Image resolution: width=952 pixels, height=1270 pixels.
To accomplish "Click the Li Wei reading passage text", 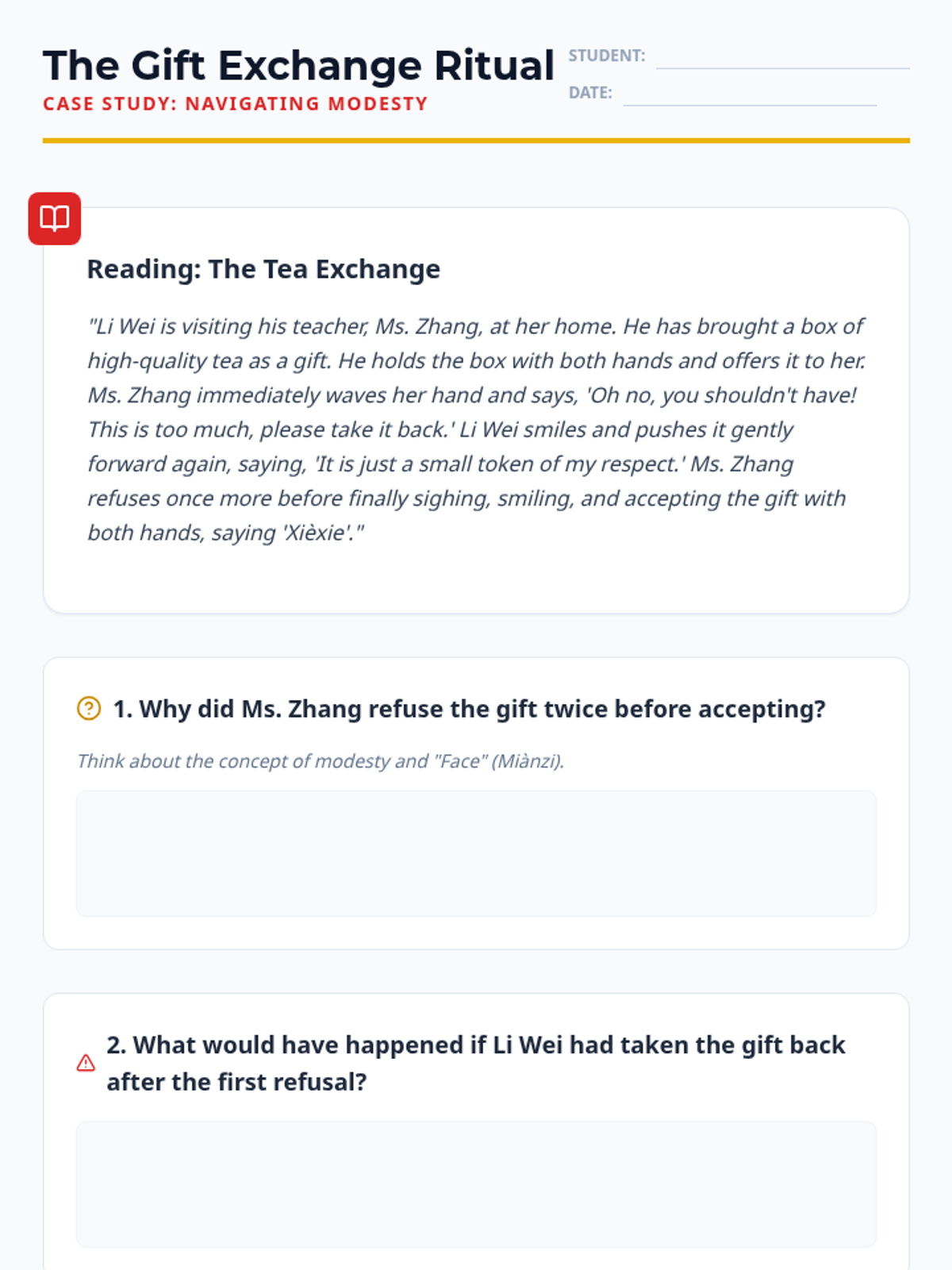I will tap(476, 429).
